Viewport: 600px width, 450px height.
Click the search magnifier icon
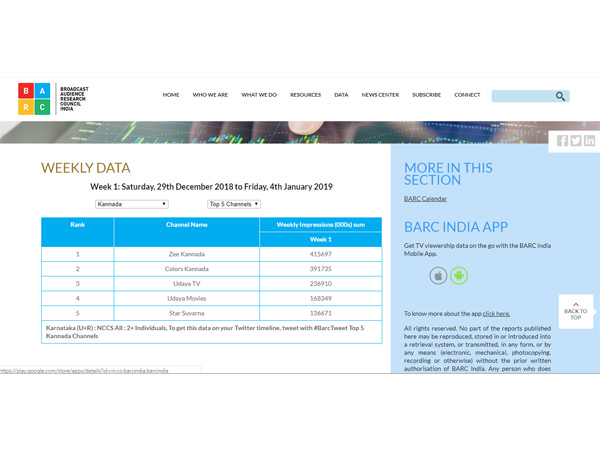(x=560, y=96)
